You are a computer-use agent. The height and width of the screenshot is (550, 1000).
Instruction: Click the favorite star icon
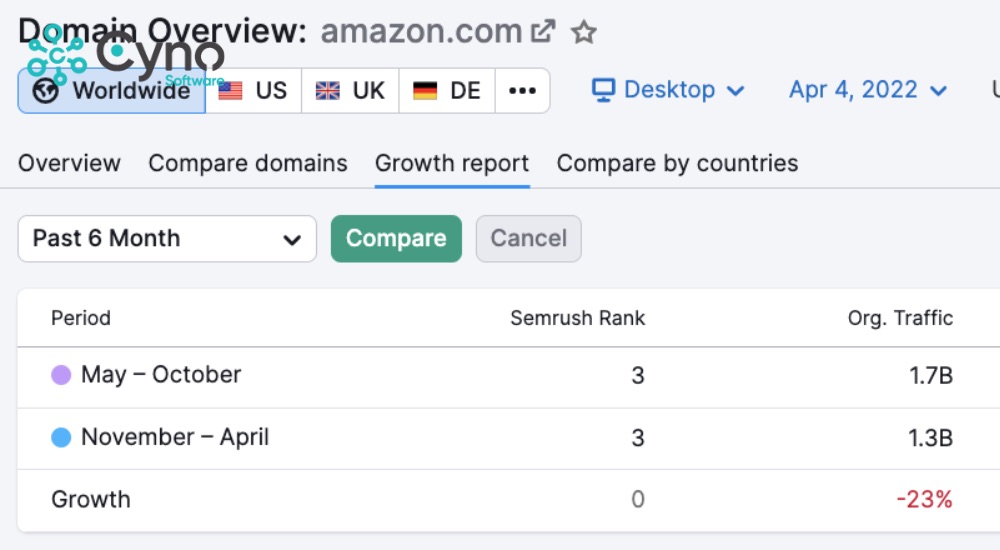[x=584, y=32]
